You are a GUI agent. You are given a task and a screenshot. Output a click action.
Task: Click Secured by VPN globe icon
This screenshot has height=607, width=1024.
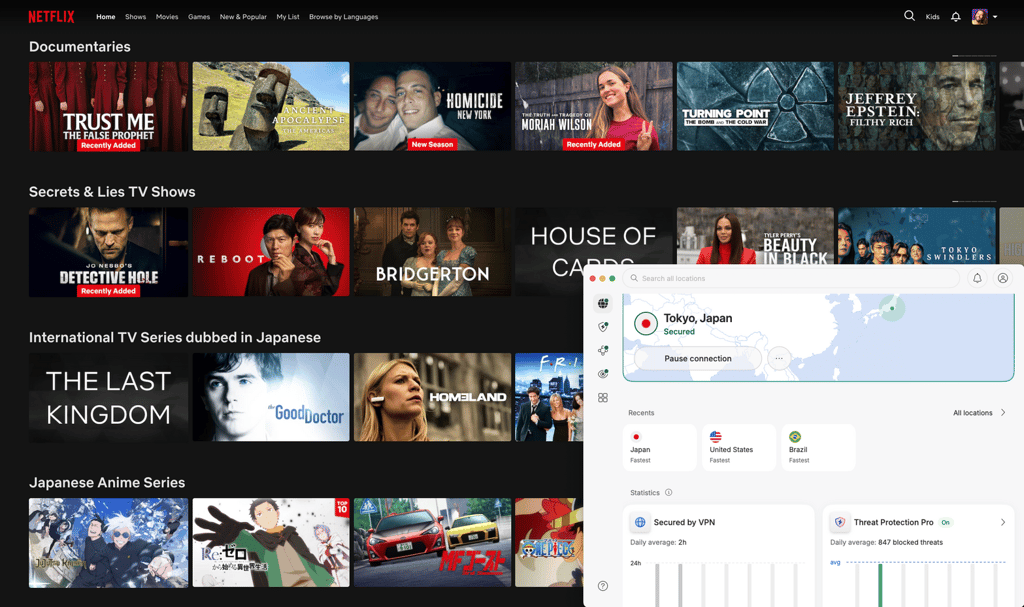[640, 522]
